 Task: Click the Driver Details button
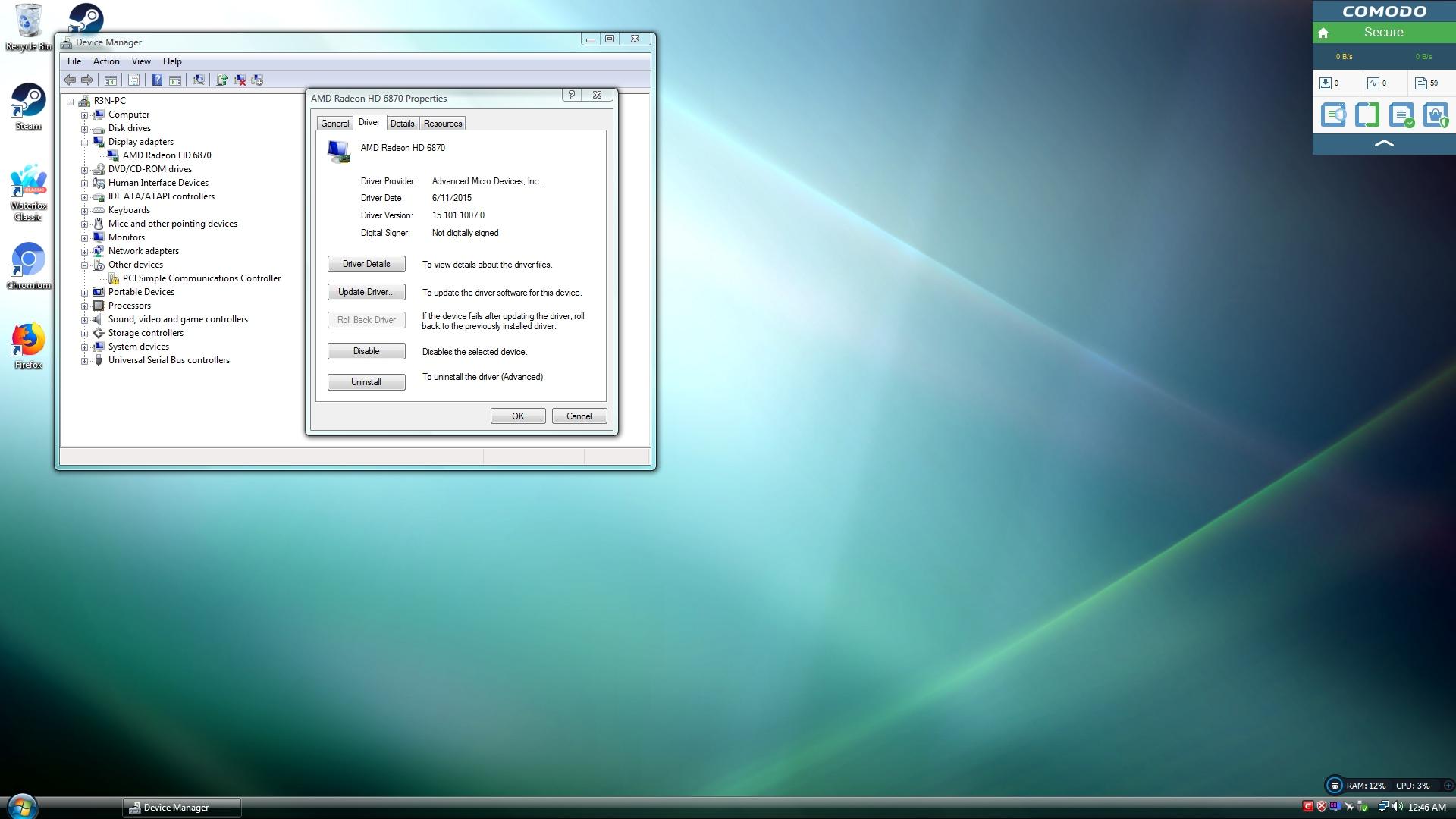(366, 264)
